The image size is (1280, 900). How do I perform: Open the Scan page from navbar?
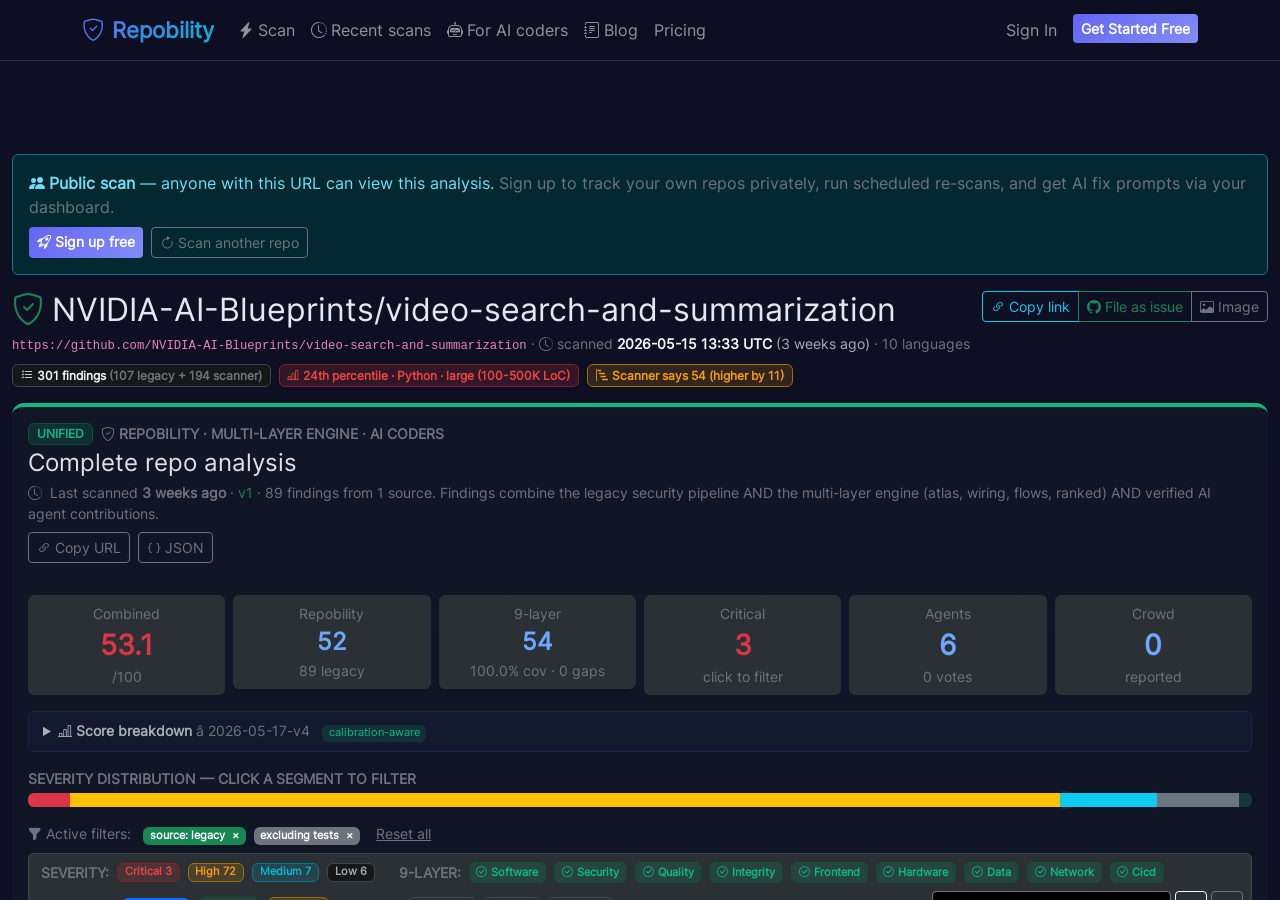[x=267, y=30]
